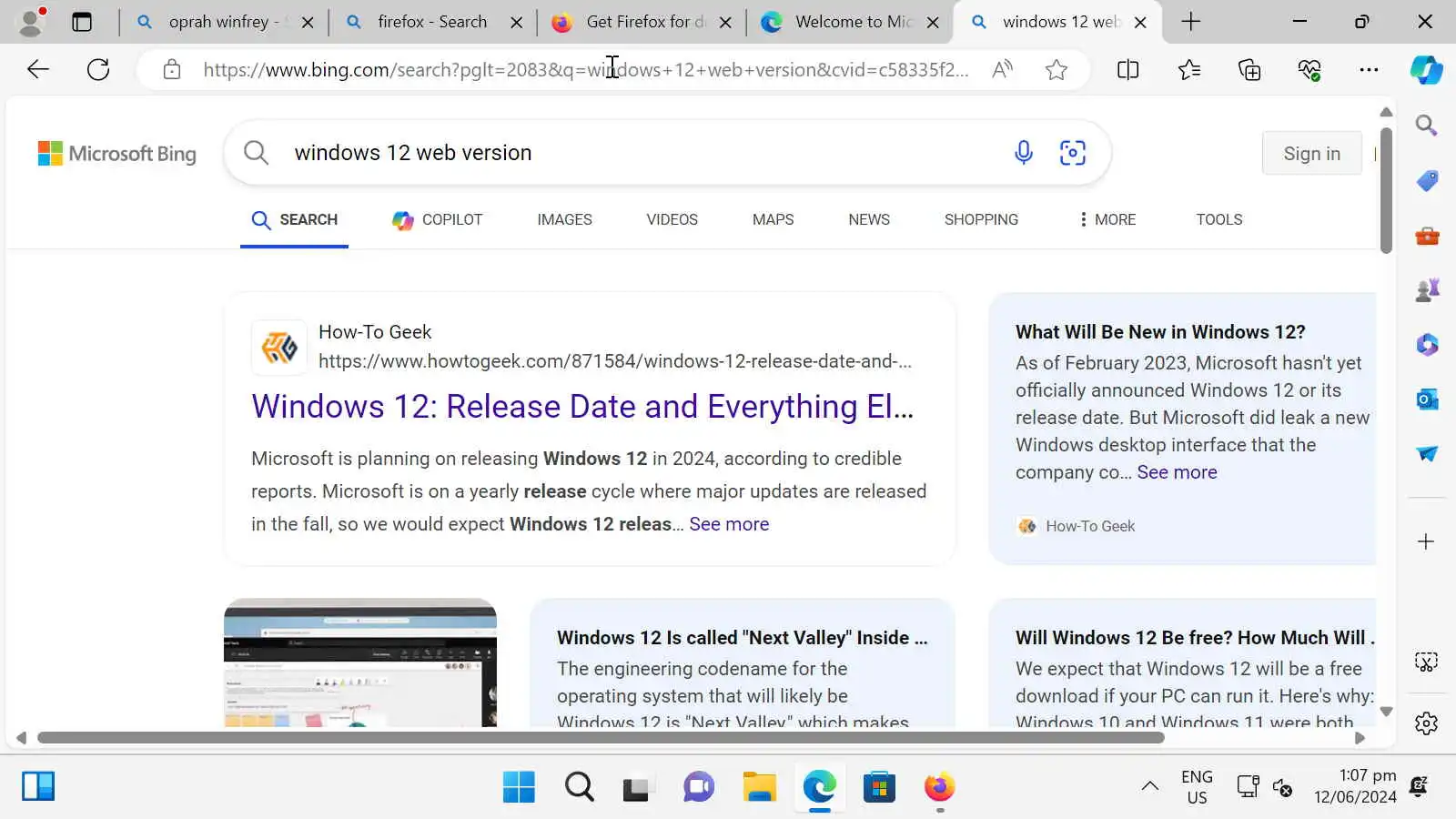Click the Sign in button

1311,154
